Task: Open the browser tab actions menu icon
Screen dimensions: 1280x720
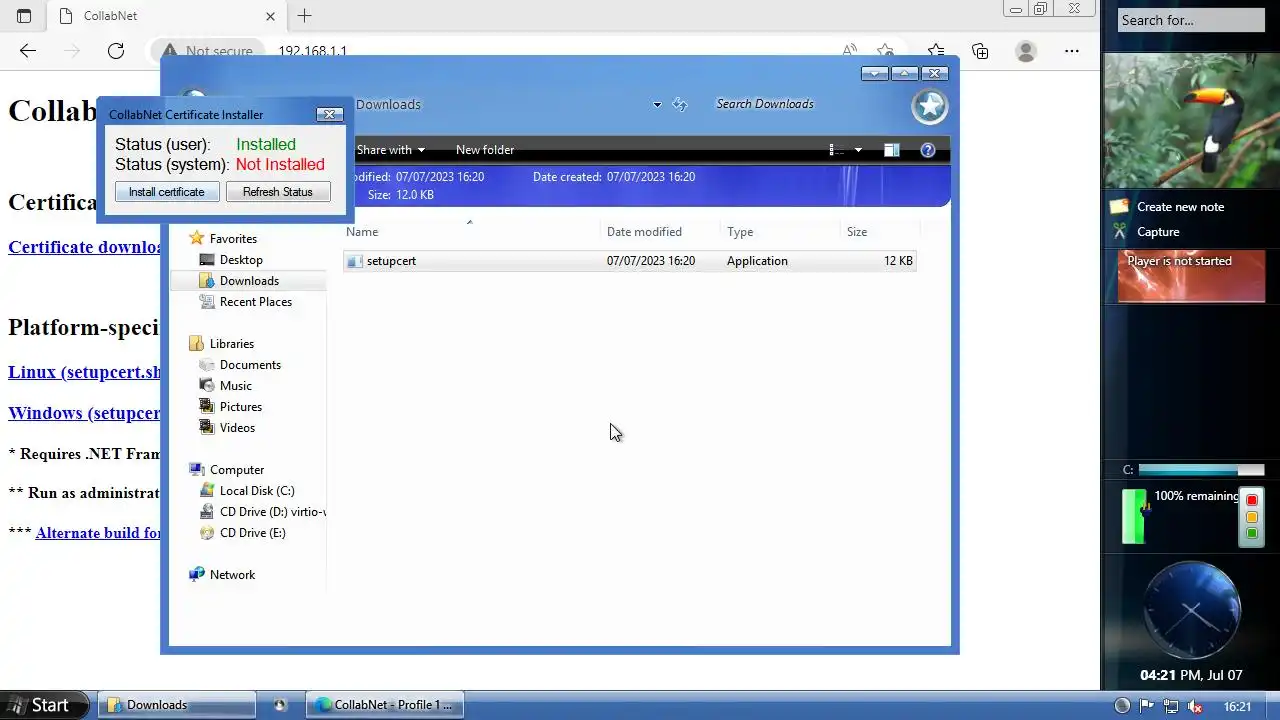Action: [x=24, y=16]
